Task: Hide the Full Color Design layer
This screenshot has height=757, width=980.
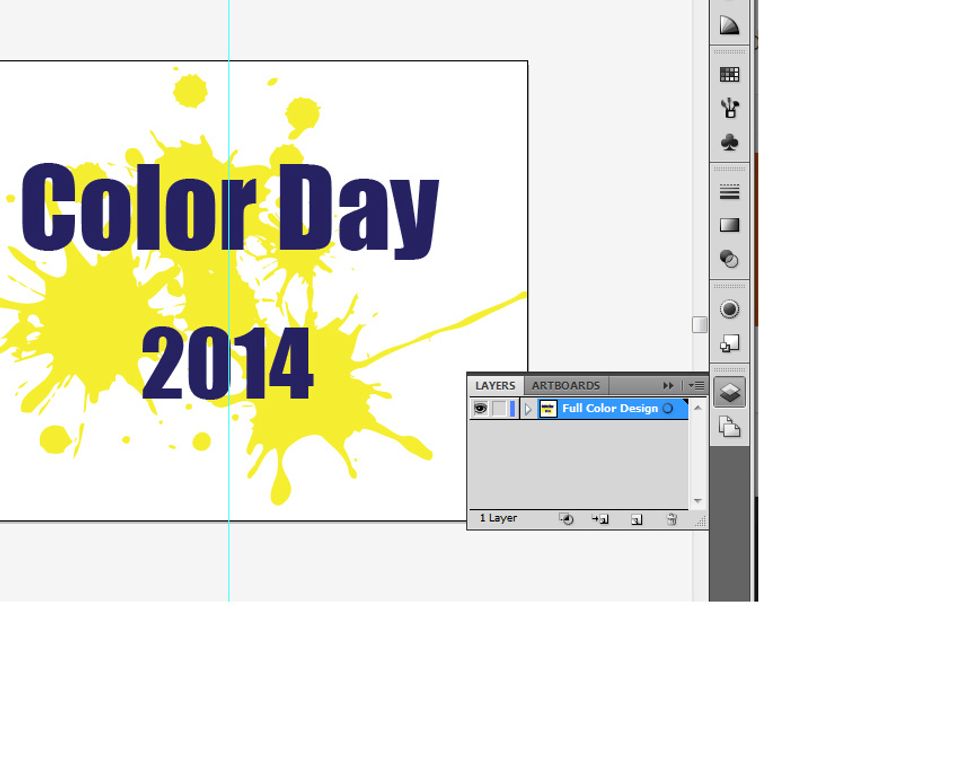Action: click(480, 408)
